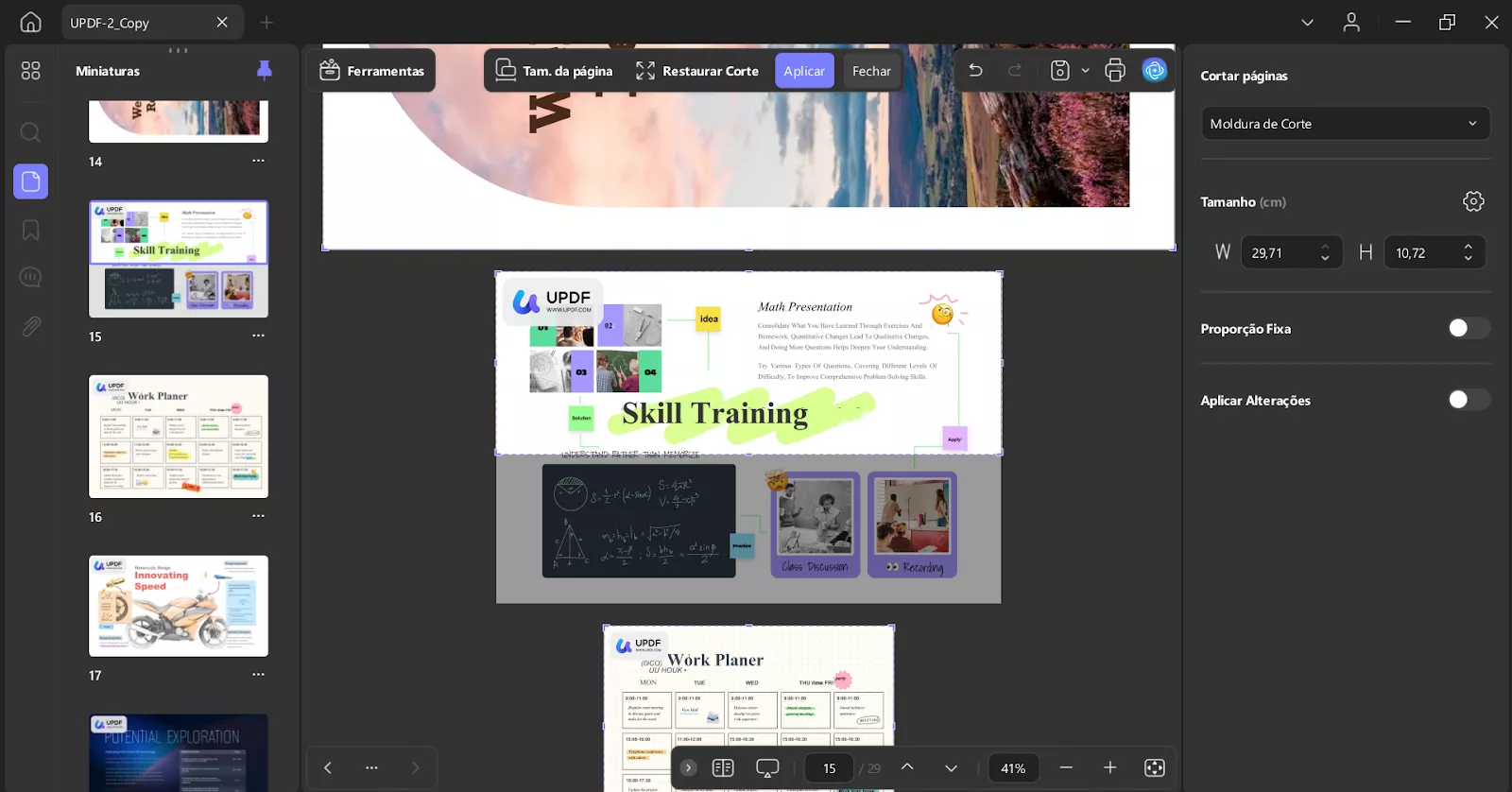Switch to two-page reading view
Image resolution: width=1512 pixels, height=792 pixels.
pos(723,767)
